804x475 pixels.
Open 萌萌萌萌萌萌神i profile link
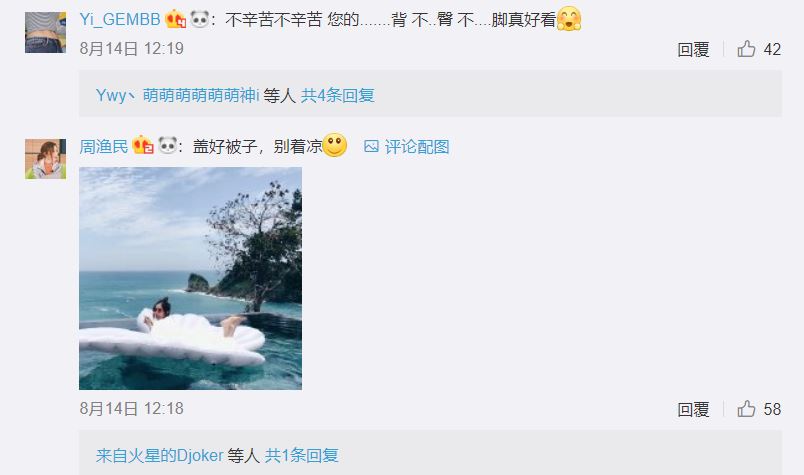[x=201, y=95]
